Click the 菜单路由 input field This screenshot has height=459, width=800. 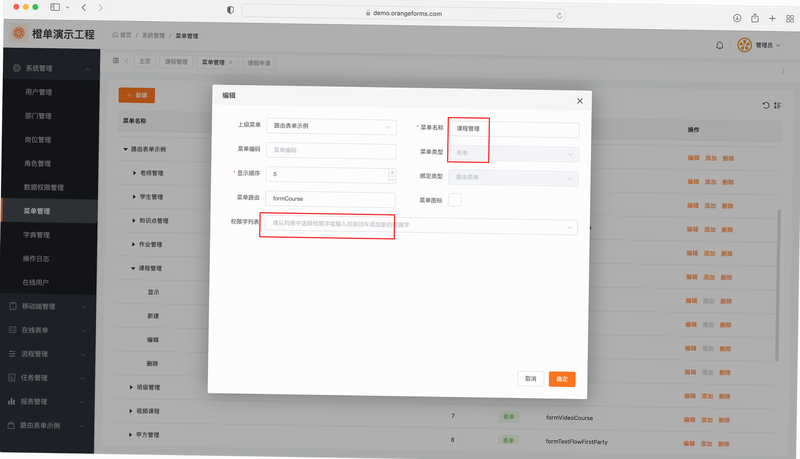point(331,199)
